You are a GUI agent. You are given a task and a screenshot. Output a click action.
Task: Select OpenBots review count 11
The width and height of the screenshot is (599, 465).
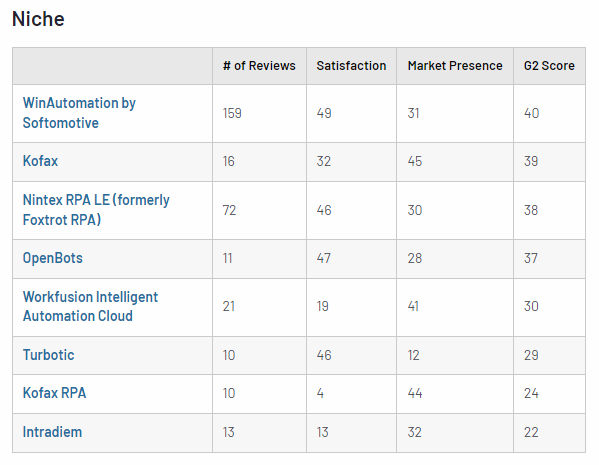tap(227, 258)
